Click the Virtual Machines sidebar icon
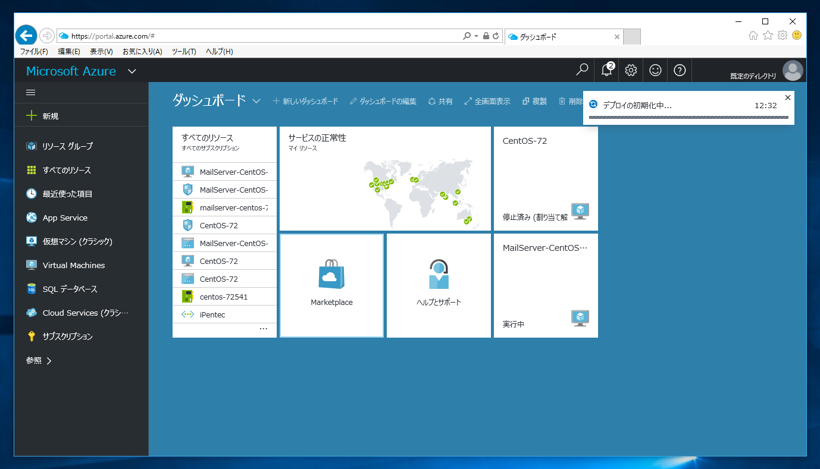This screenshot has height=469, width=820. (x=31, y=265)
